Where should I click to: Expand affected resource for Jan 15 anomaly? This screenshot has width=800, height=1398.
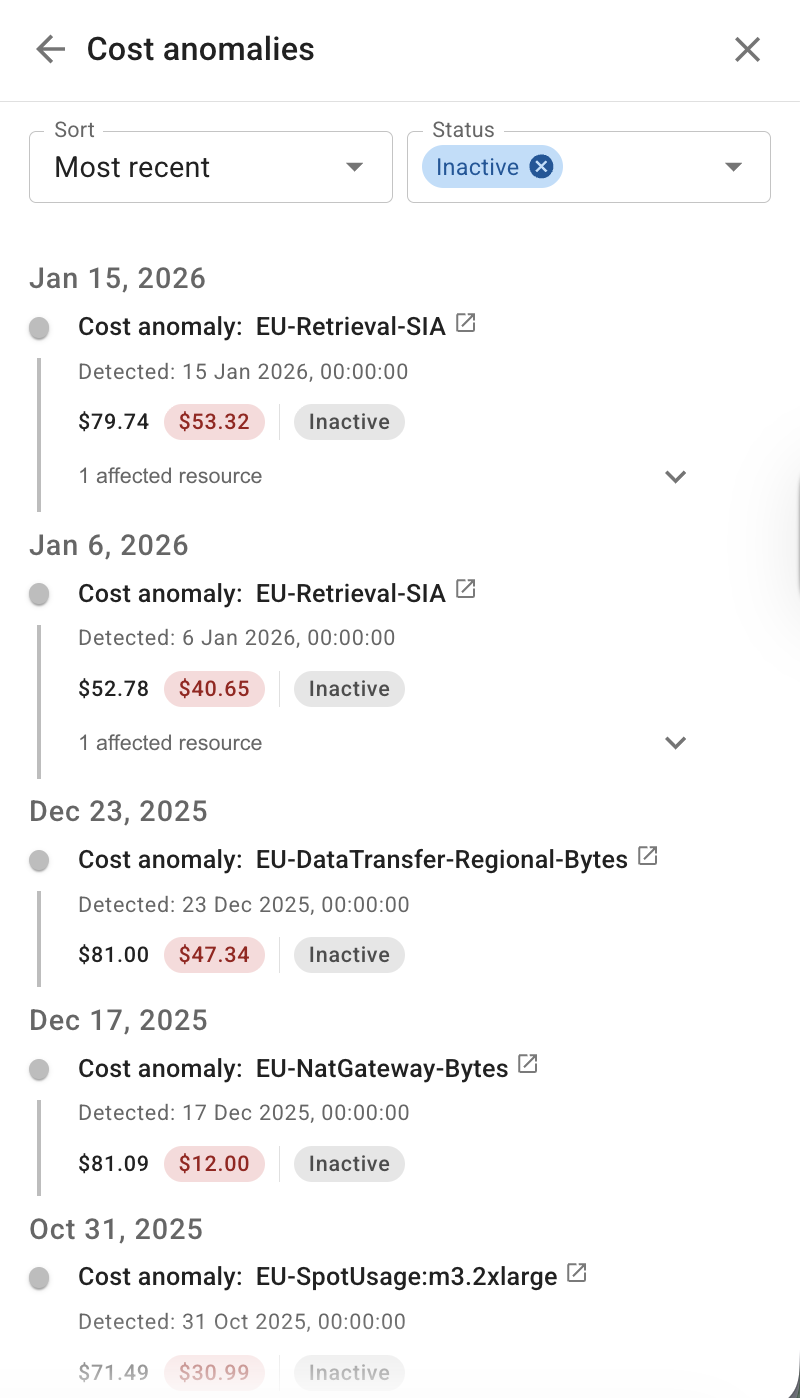tap(676, 477)
